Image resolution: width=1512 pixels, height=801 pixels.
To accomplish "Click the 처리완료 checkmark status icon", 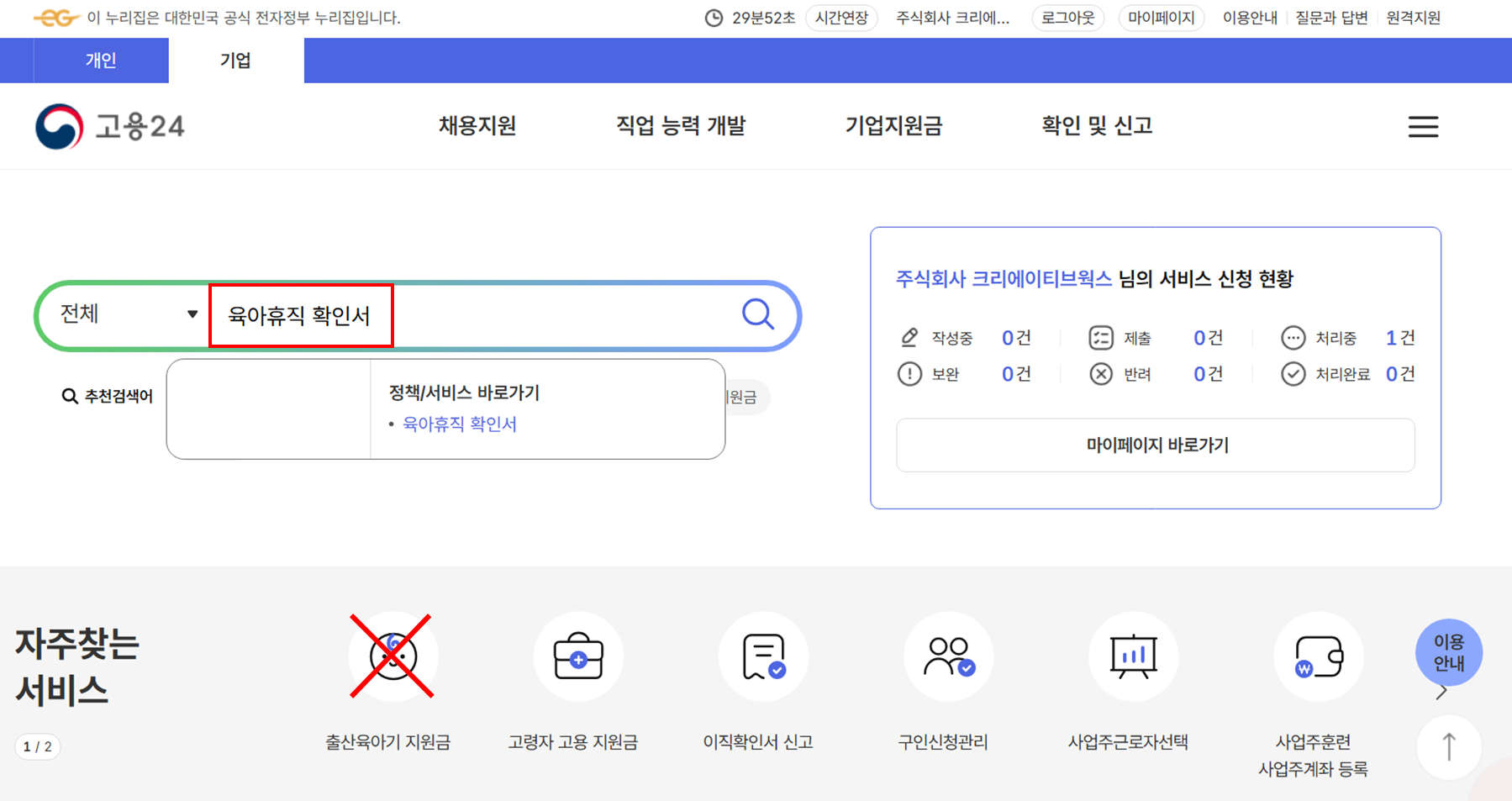I will pos(1293,374).
